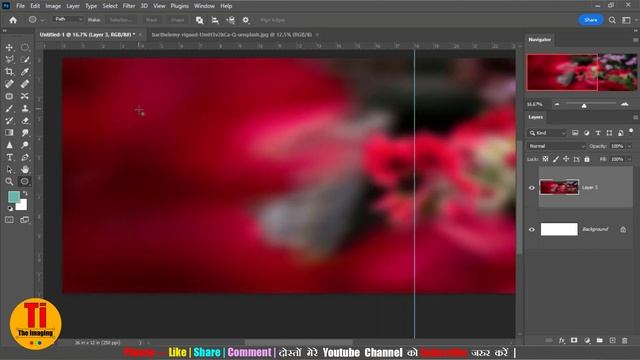The image size is (640, 360).
Task: Select the Pen tool
Action: click(x=24, y=157)
